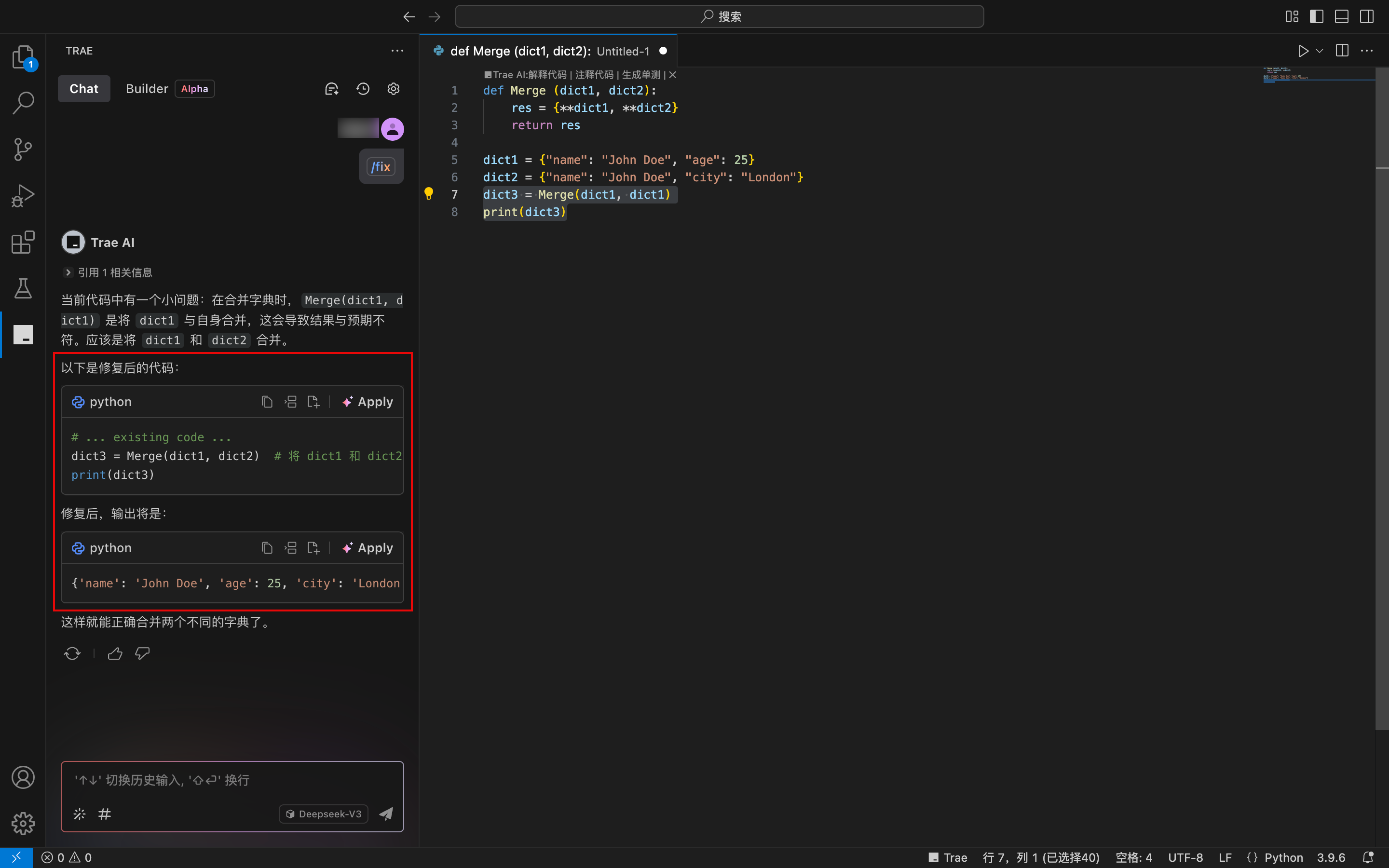Image resolution: width=1389 pixels, height=868 pixels.
Task: Open notifications bell in status bar
Action: (1368, 858)
